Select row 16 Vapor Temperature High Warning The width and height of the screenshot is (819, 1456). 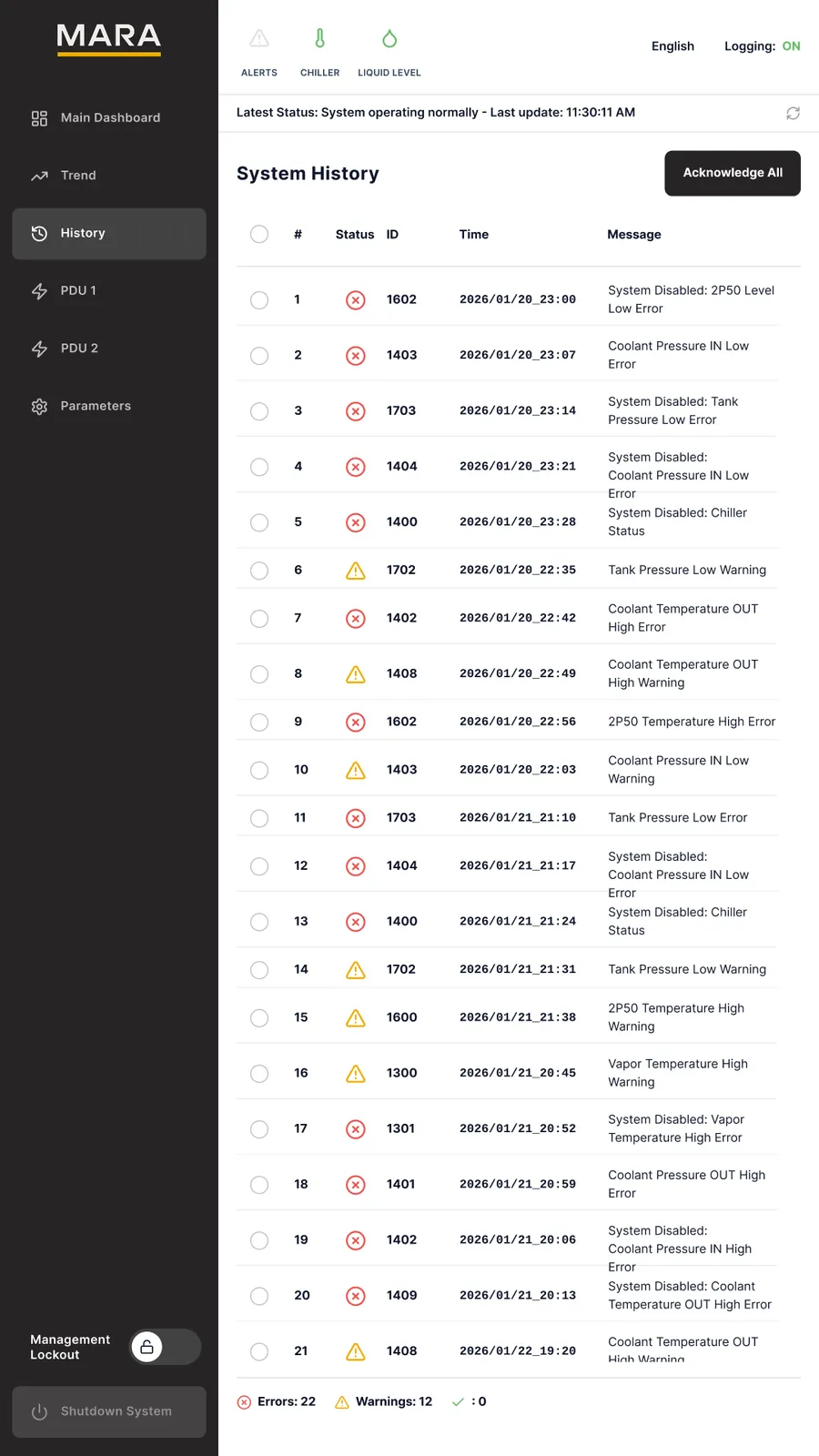point(259,1074)
